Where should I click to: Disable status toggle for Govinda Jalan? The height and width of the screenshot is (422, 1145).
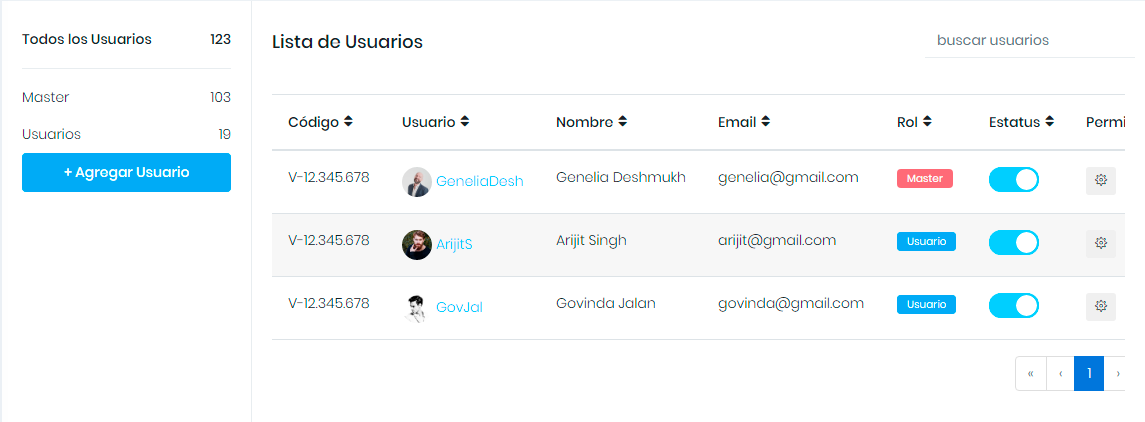pyautogui.click(x=1014, y=305)
